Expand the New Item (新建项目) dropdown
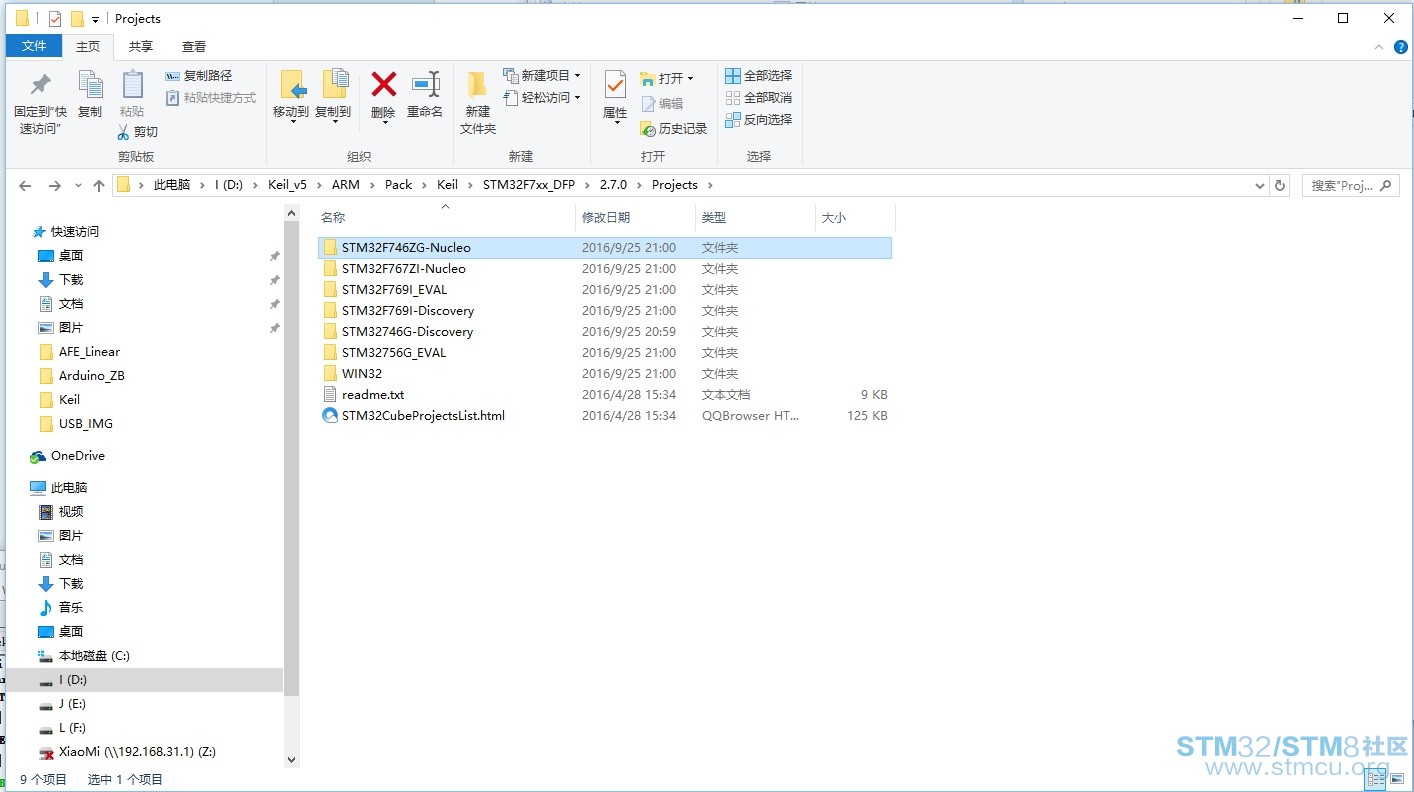The width and height of the screenshot is (1414, 792). [x=577, y=76]
